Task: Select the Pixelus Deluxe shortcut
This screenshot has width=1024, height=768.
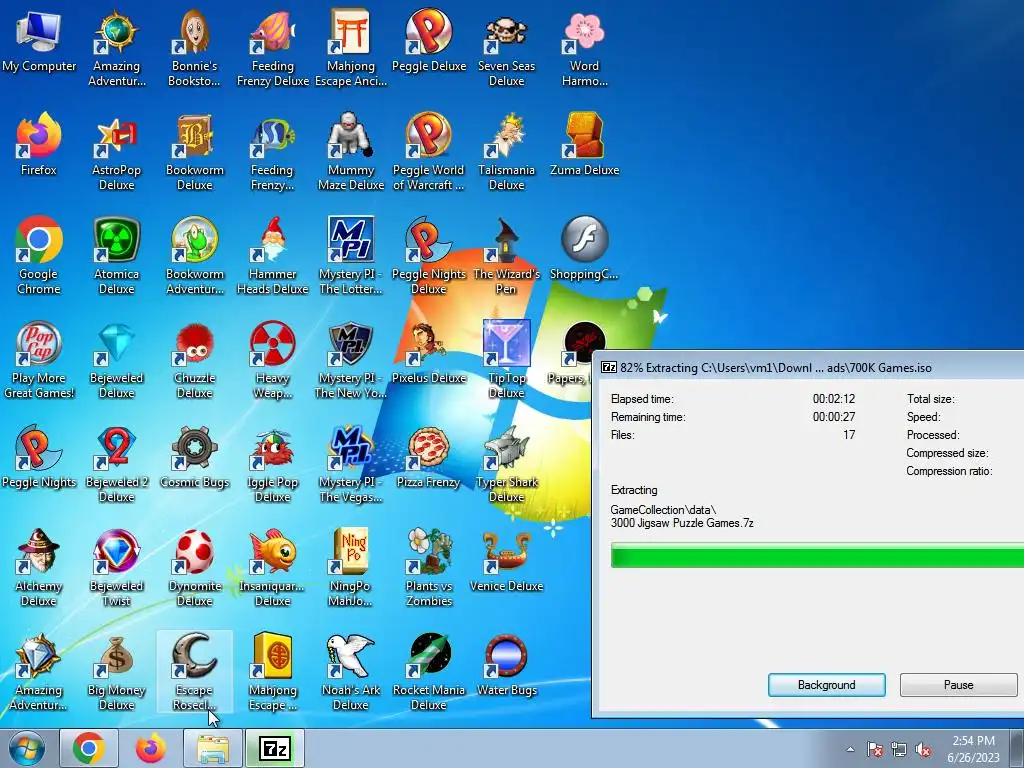Action: (428, 353)
